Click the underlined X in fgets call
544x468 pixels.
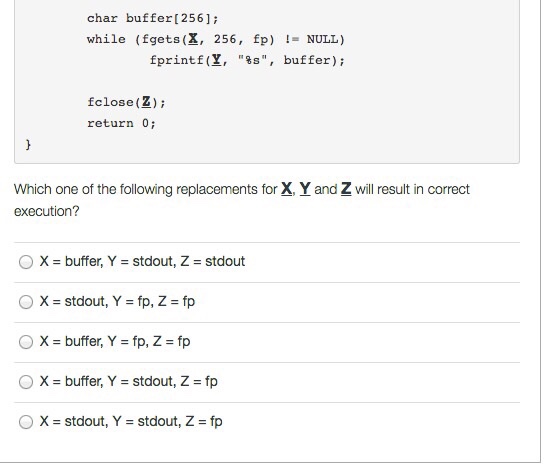[193, 39]
